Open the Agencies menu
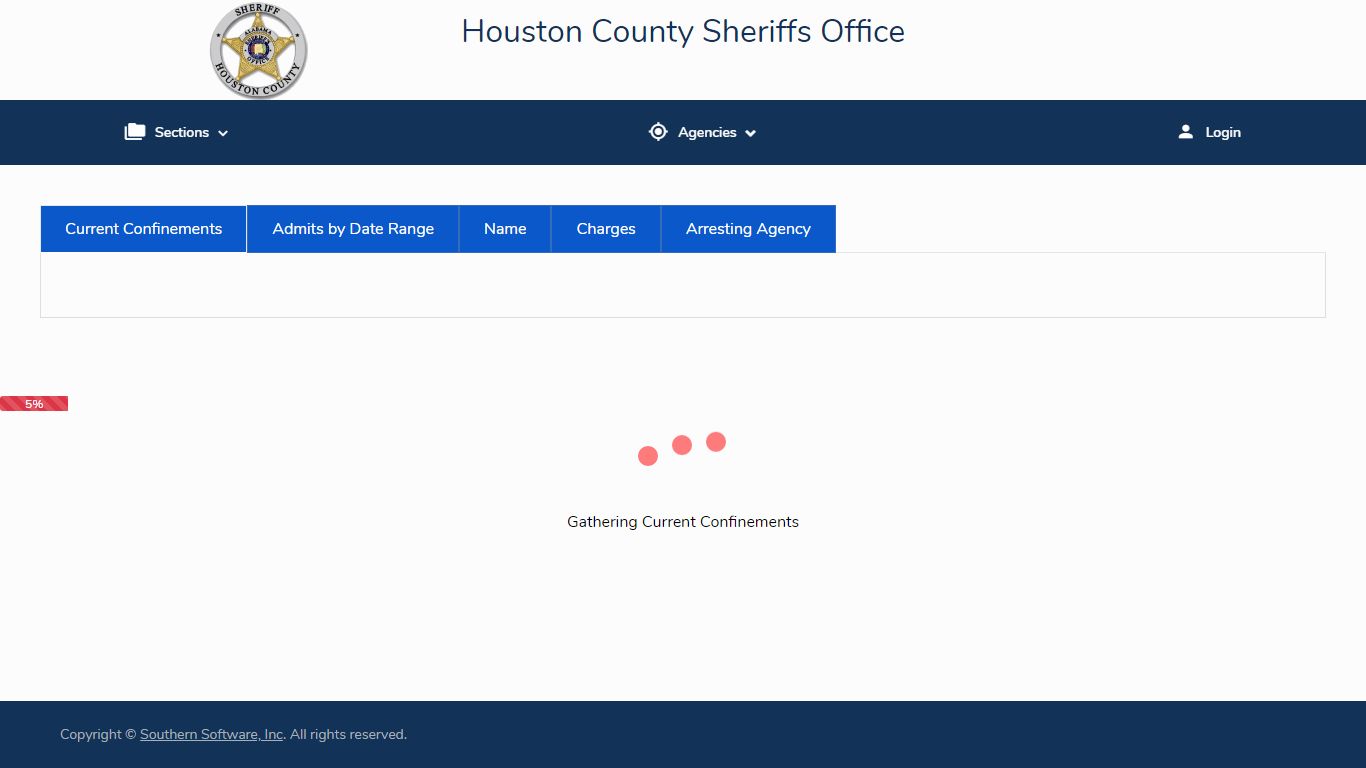This screenshot has height=768, width=1366. point(702,132)
